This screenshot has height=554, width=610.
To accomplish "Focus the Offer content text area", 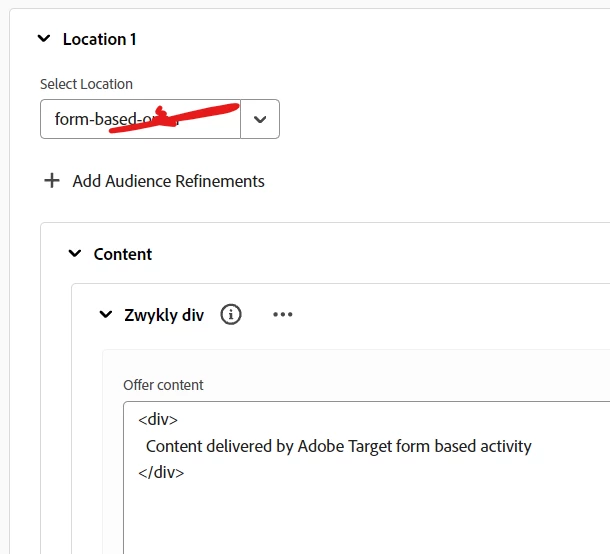I will pos(366,478).
